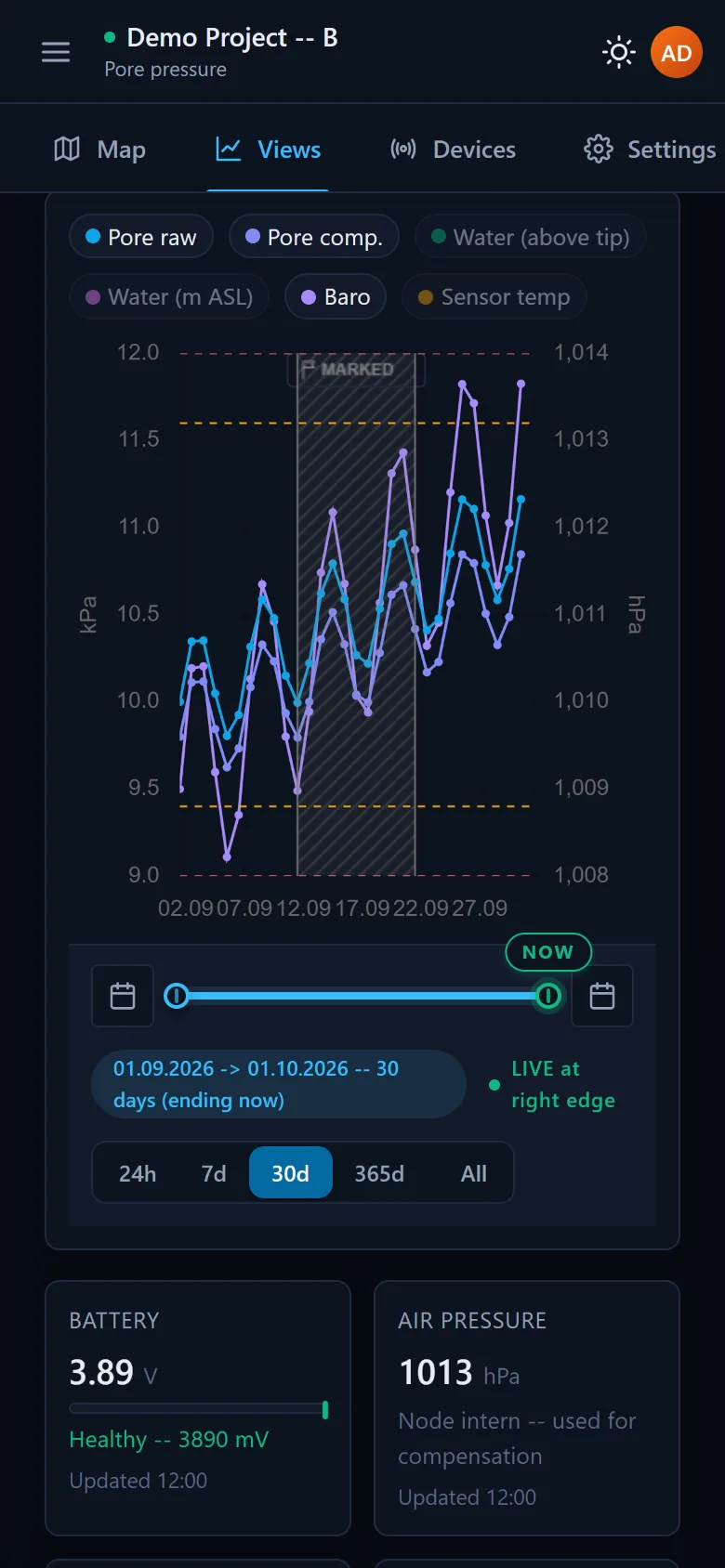
Task: Click the Demo Project -- B title
Action: pos(232,37)
